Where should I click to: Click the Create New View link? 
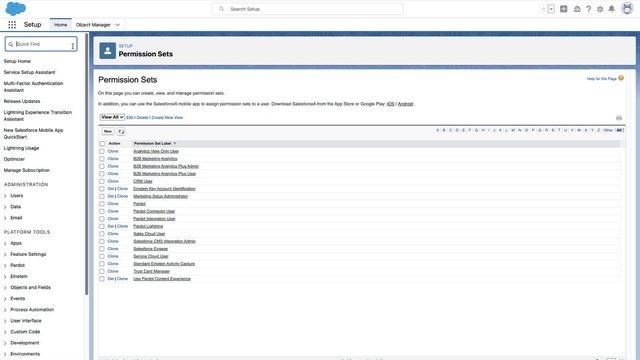pyautogui.click(x=167, y=118)
